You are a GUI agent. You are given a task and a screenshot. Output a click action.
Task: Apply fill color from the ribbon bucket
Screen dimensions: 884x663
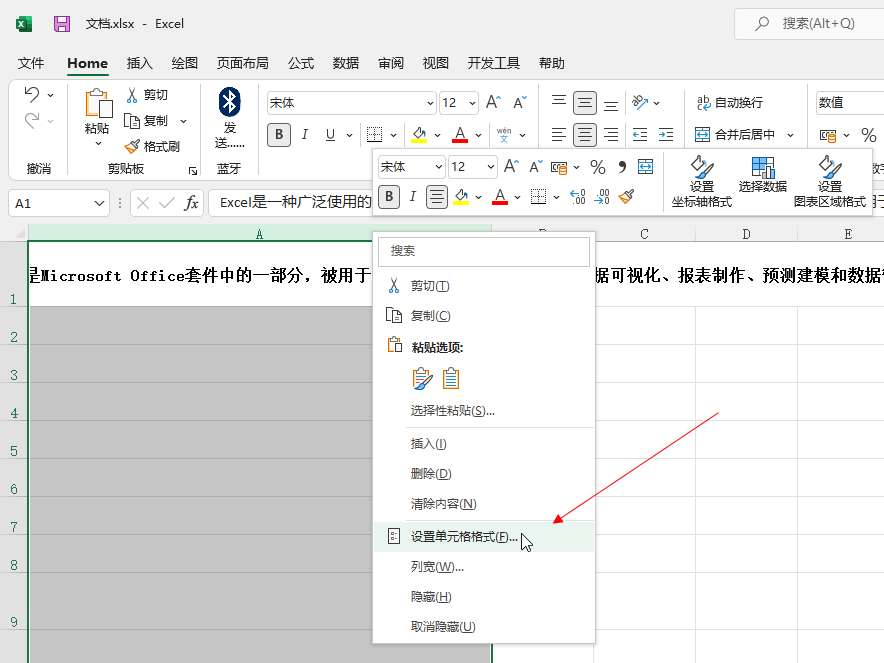point(419,135)
